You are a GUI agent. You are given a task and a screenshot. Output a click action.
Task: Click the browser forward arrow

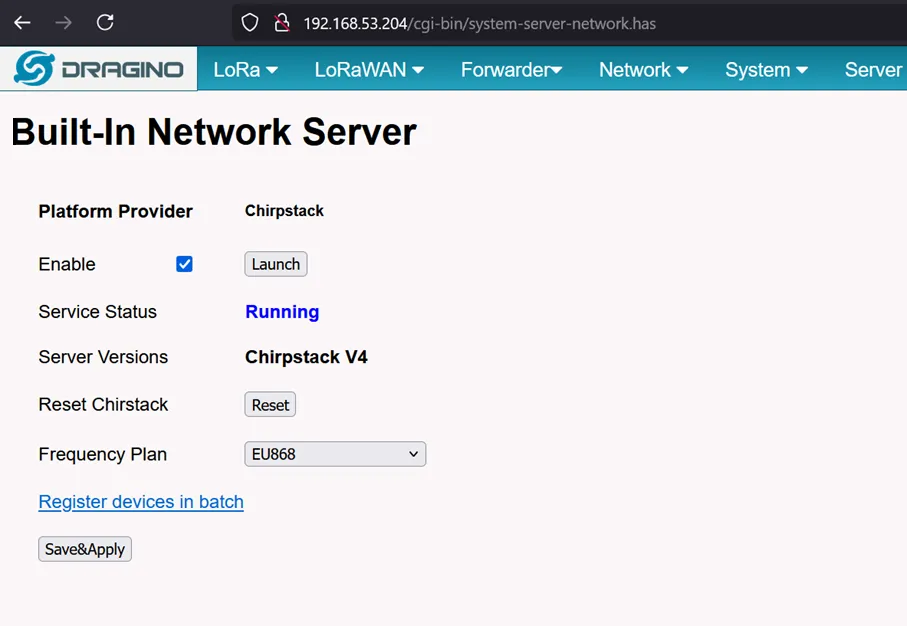pyautogui.click(x=64, y=22)
